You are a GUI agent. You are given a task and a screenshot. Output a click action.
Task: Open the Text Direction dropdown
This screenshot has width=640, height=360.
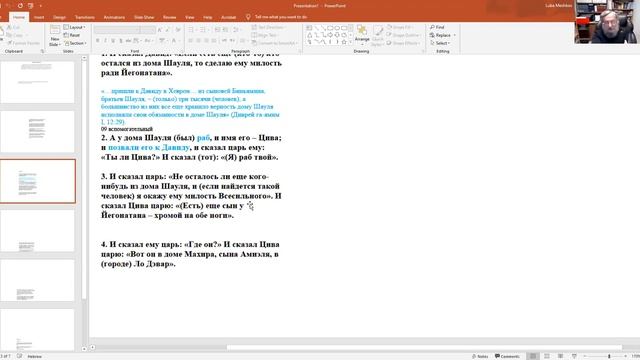click(x=269, y=27)
